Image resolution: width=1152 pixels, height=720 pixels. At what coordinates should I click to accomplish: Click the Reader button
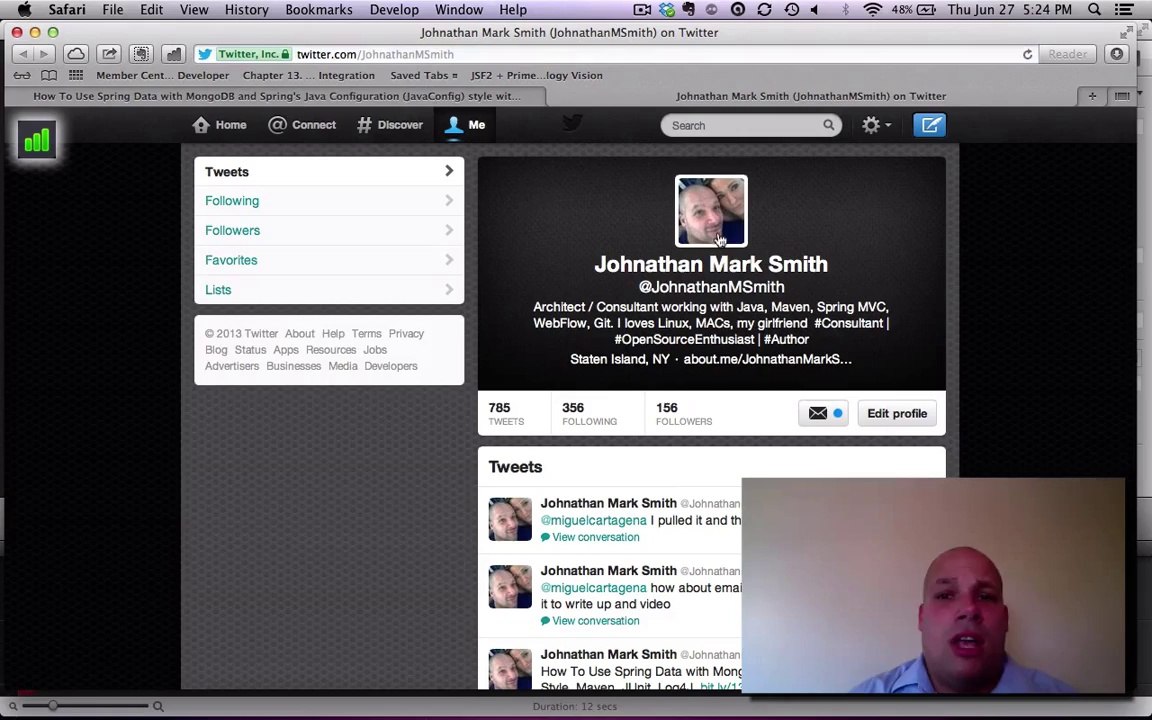pyautogui.click(x=1068, y=54)
